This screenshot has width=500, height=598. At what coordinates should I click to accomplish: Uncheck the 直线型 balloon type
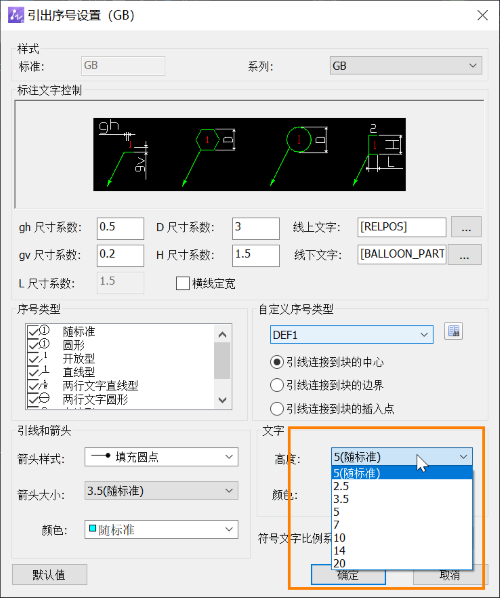[33, 372]
